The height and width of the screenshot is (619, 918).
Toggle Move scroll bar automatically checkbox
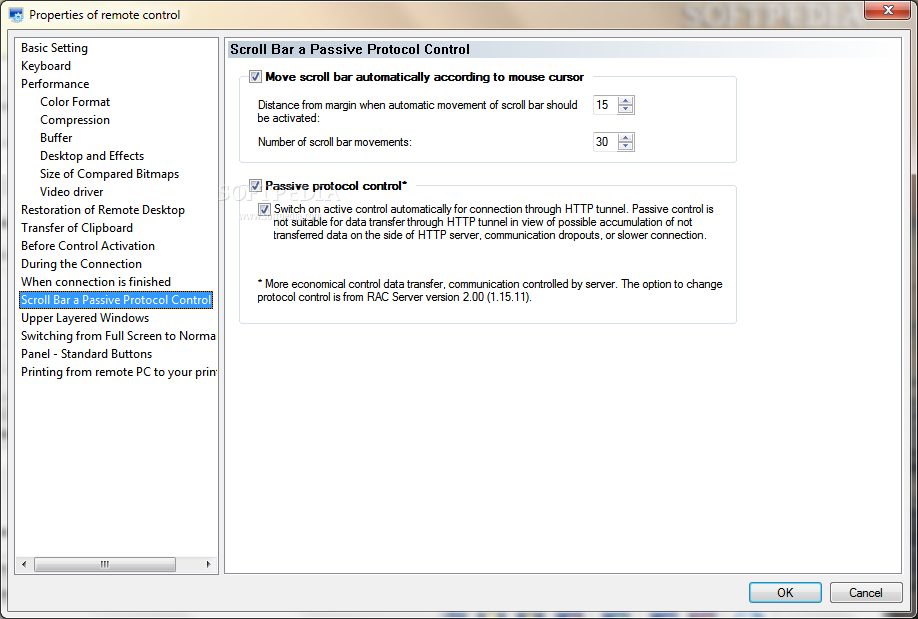(255, 77)
